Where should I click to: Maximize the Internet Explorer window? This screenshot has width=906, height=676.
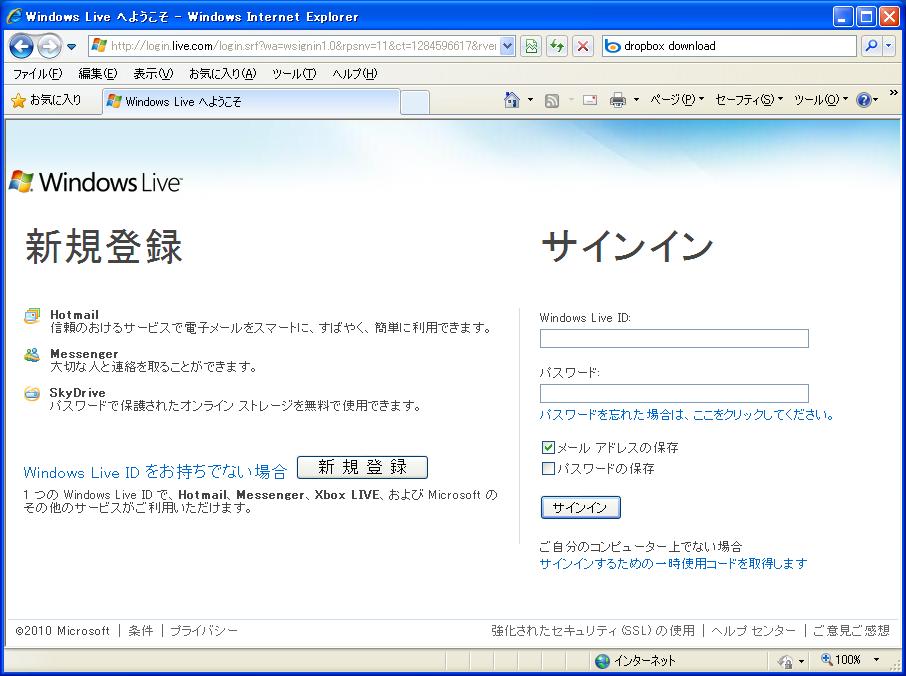(867, 17)
